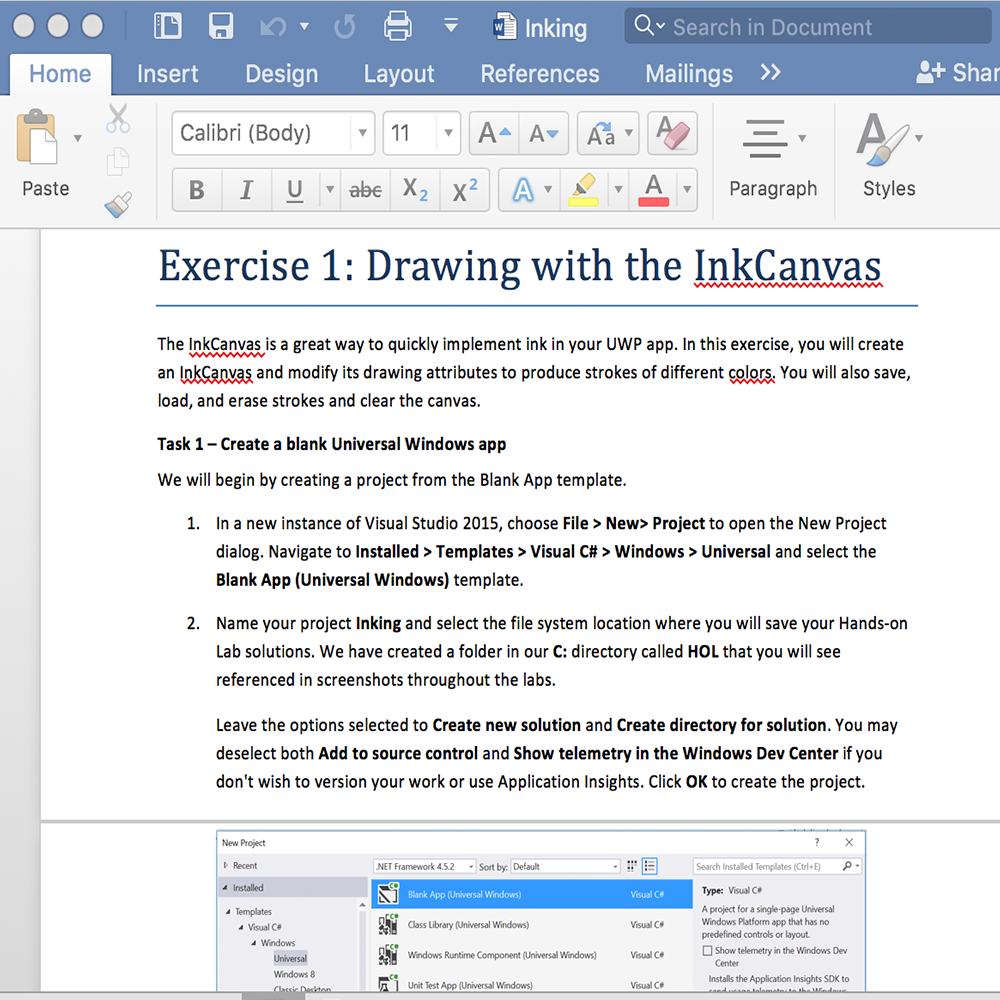Click the Paste clipboard icon
This screenshot has height=1000, width=1000.
[x=38, y=136]
